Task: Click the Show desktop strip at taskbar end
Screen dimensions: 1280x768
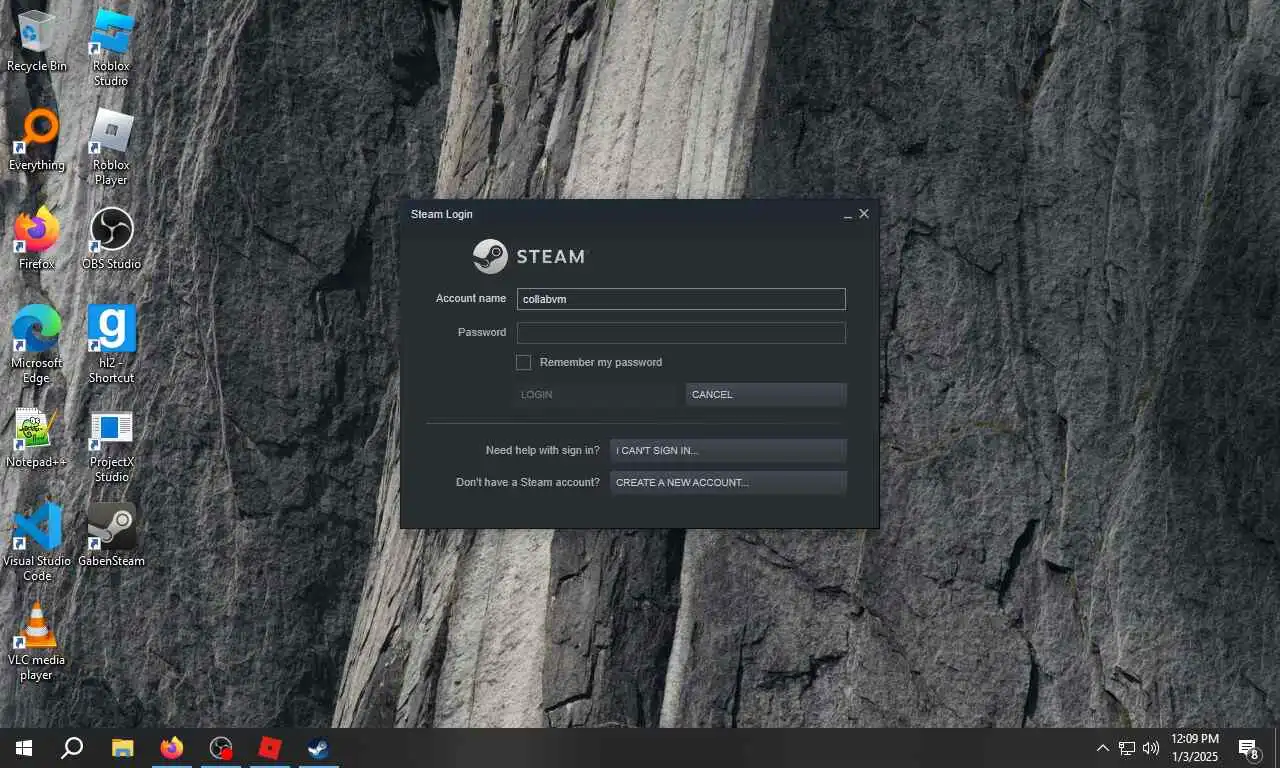Action: click(x=1277, y=748)
